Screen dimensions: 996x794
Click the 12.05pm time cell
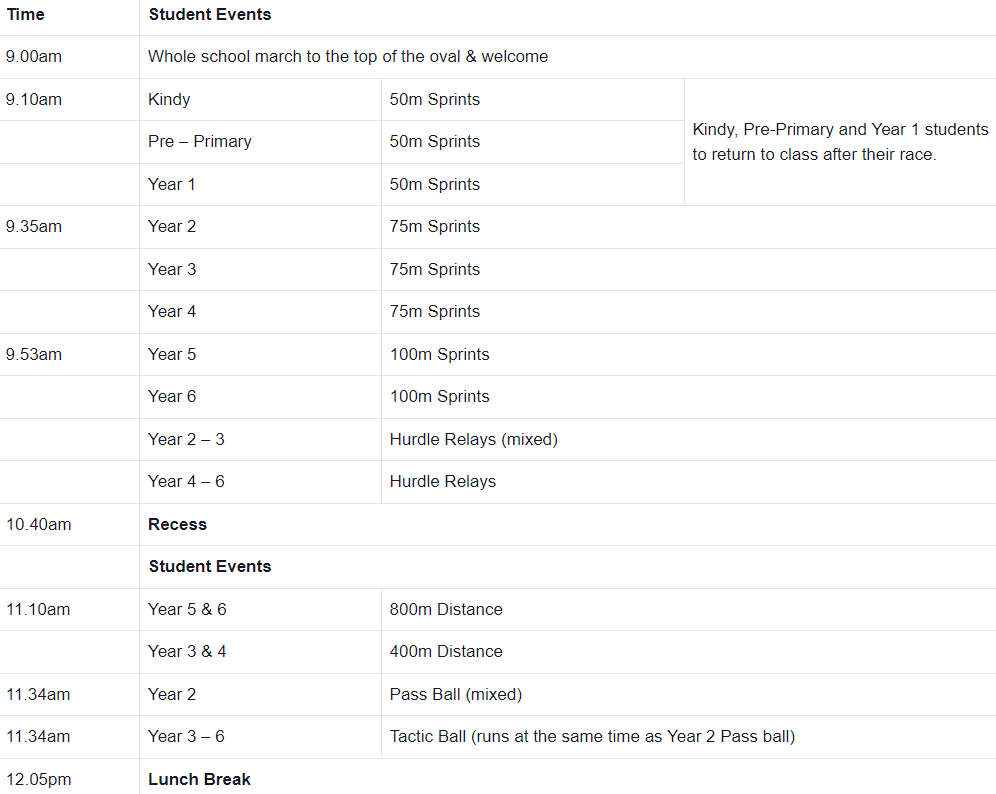click(38, 779)
